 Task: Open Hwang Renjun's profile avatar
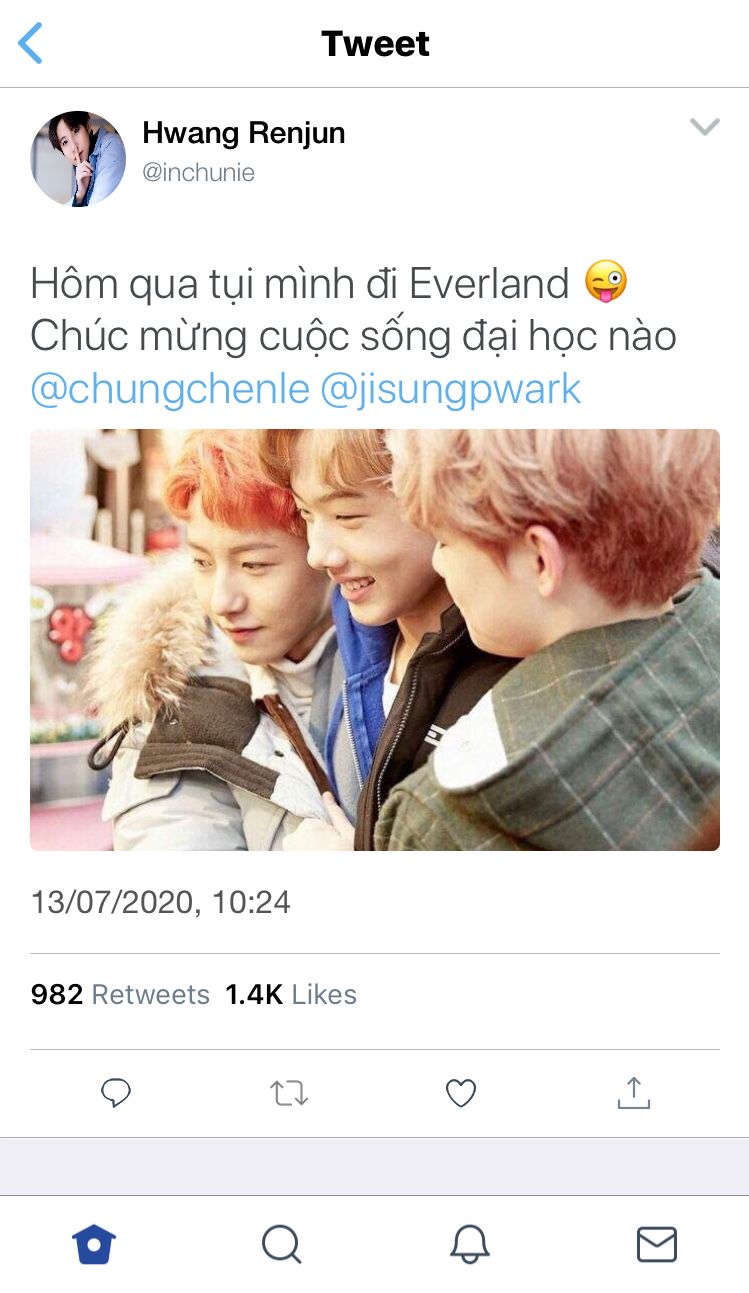click(x=78, y=158)
